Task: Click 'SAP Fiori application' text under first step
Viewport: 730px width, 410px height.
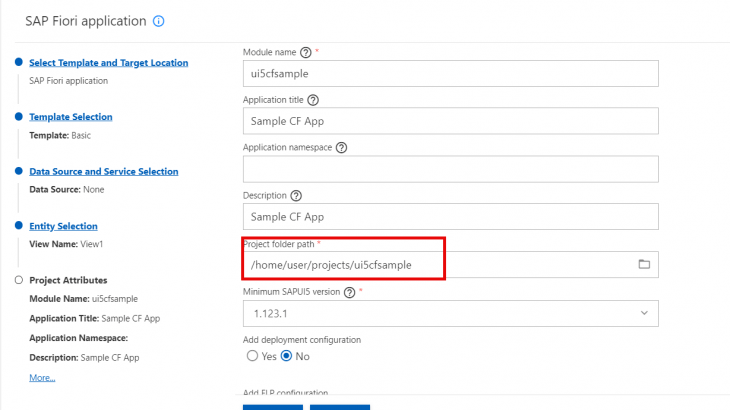Action: tap(68, 81)
